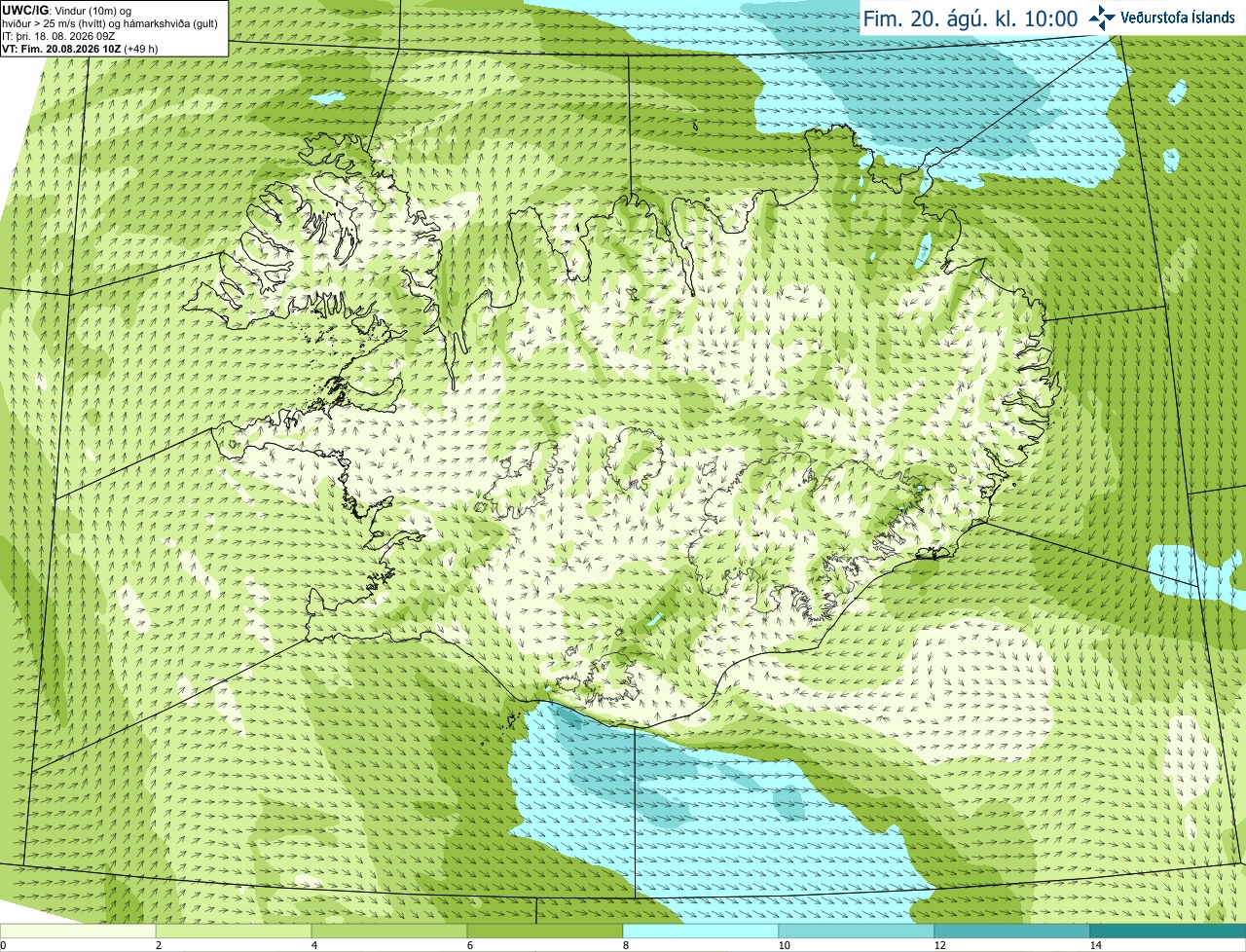
Task: Click the legend scale label 14
Action: pos(1096,945)
